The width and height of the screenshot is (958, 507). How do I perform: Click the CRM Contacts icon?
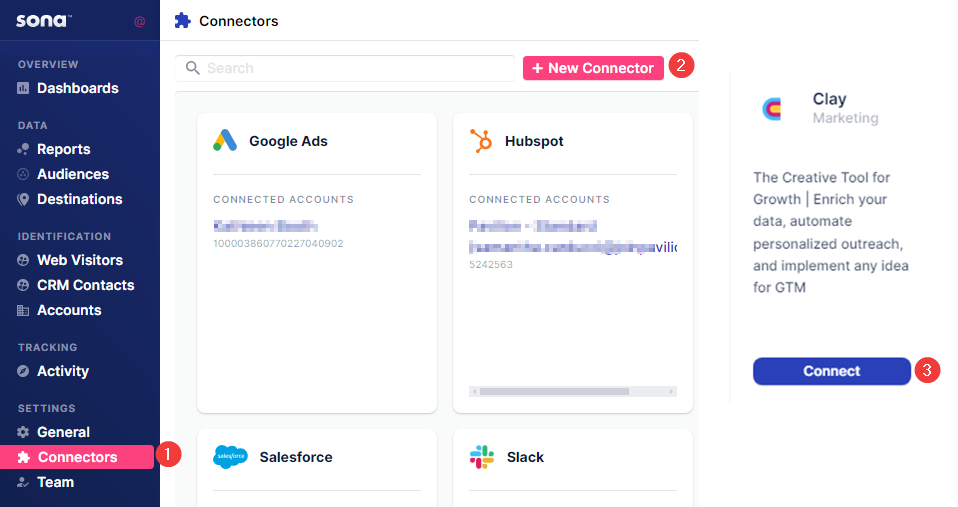point(23,285)
